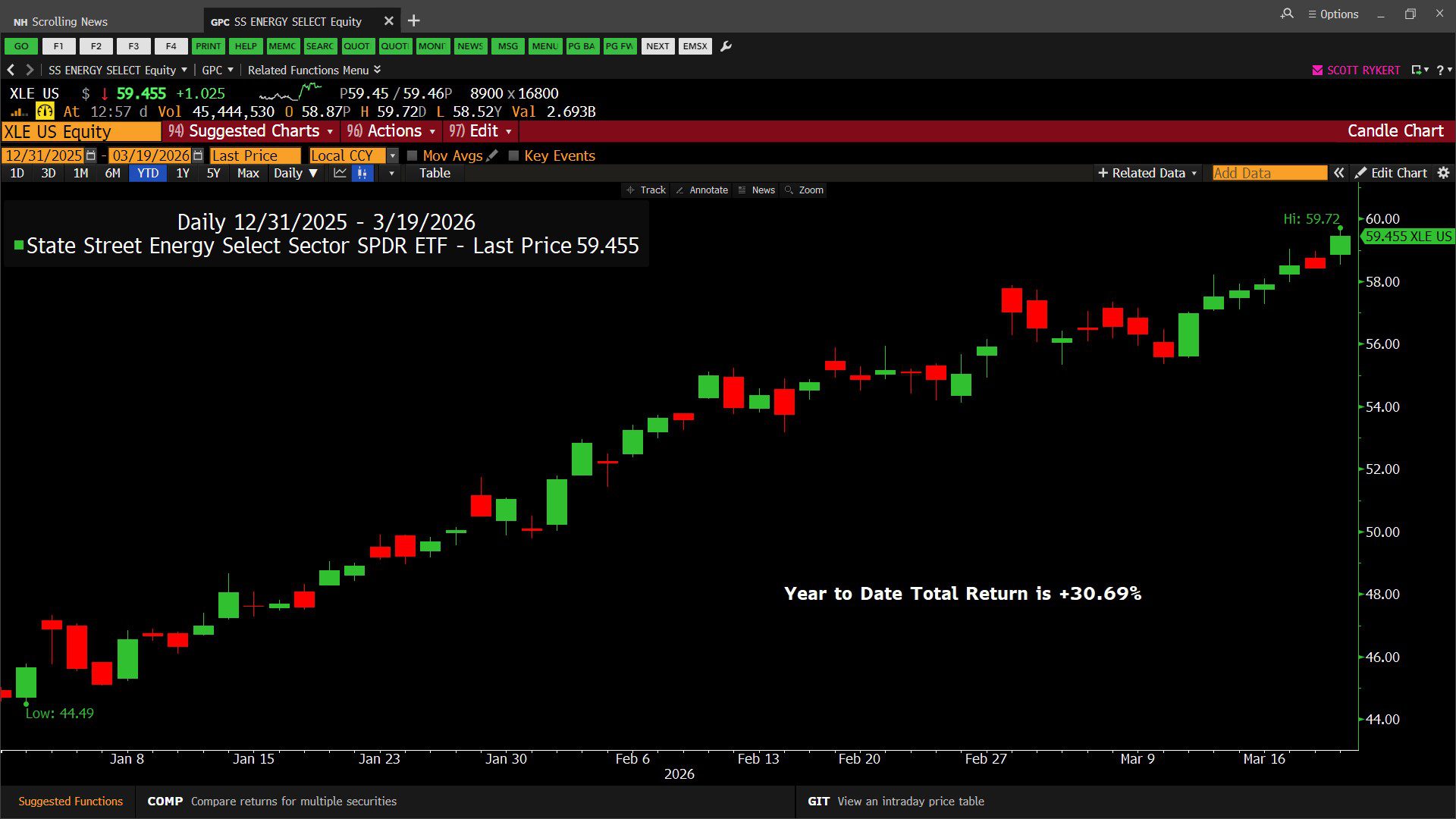Select the candlestick chart type icon
The width and height of the screenshot is (1456, 819).
[362, 173]
